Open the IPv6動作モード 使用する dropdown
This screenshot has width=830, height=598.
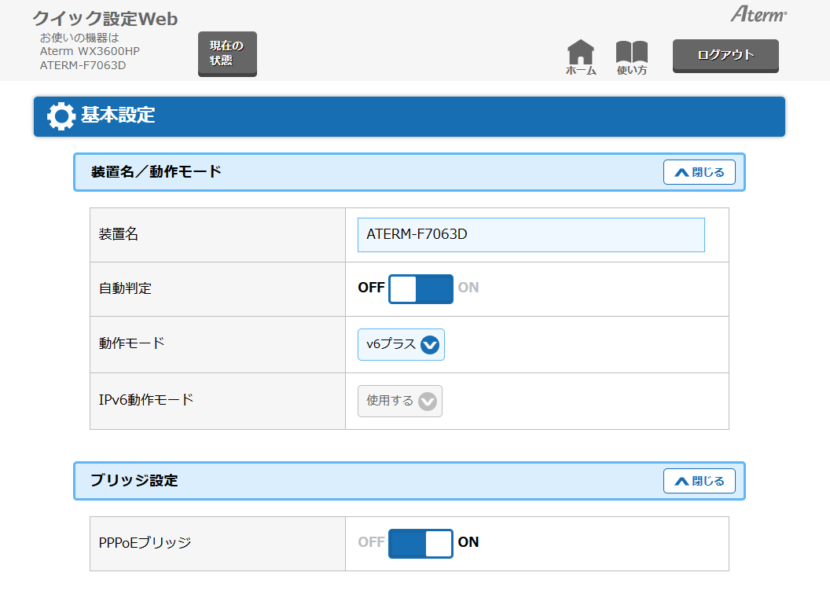point(400,401)
